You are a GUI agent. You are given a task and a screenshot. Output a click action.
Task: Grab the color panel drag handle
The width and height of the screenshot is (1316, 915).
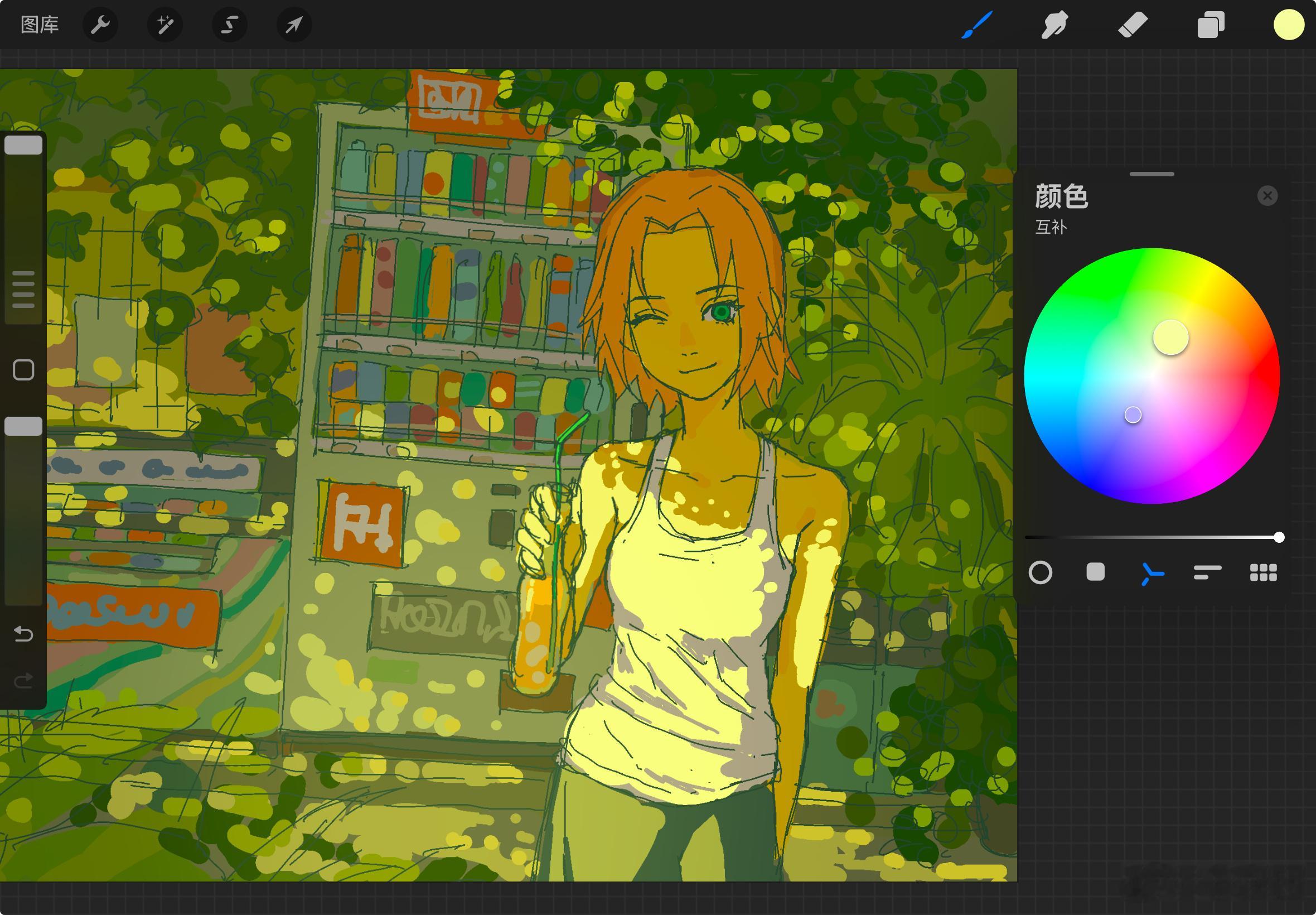(1151, 174)
